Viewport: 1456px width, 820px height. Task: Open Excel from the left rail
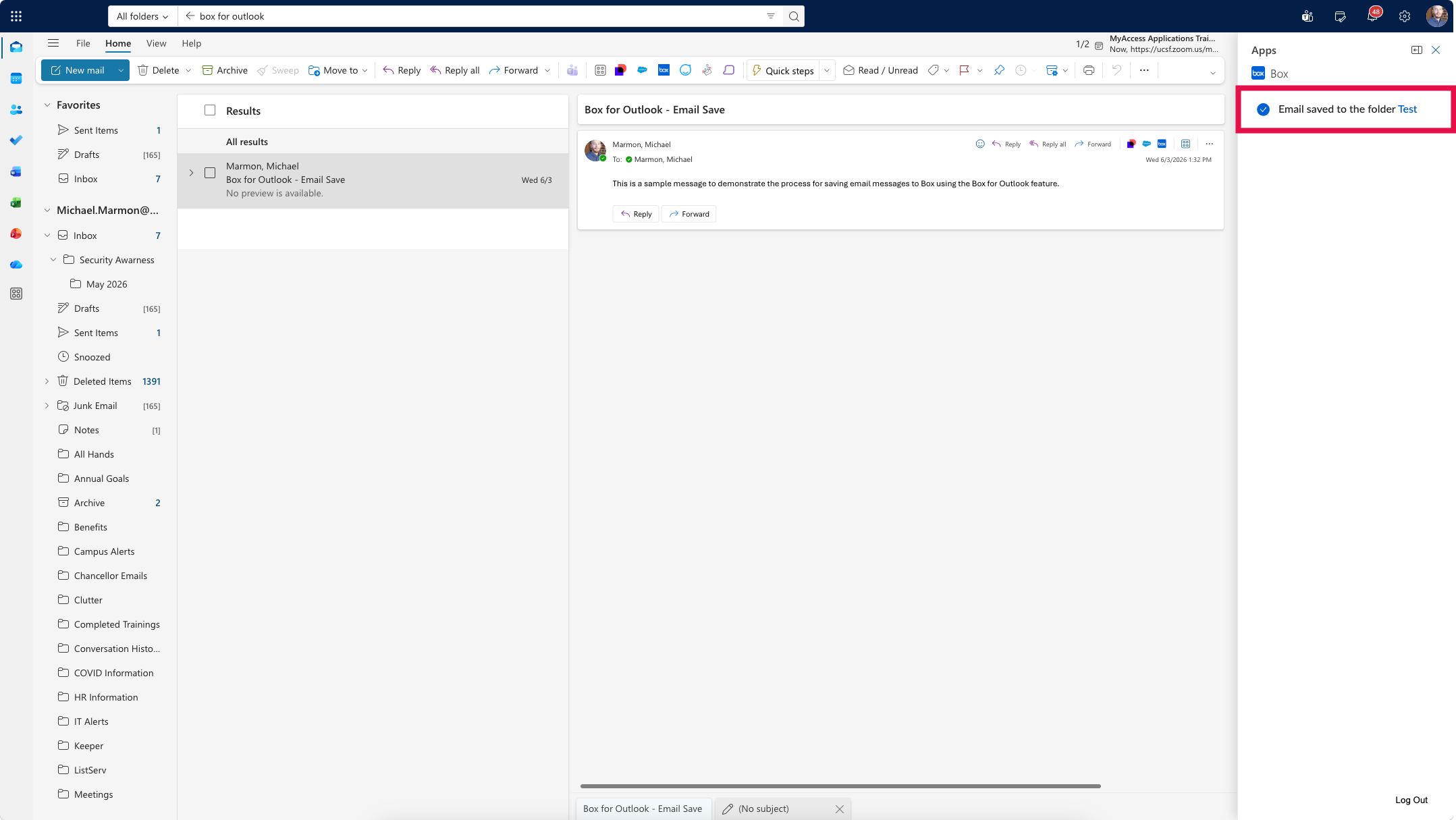click(x=16, y=202)
